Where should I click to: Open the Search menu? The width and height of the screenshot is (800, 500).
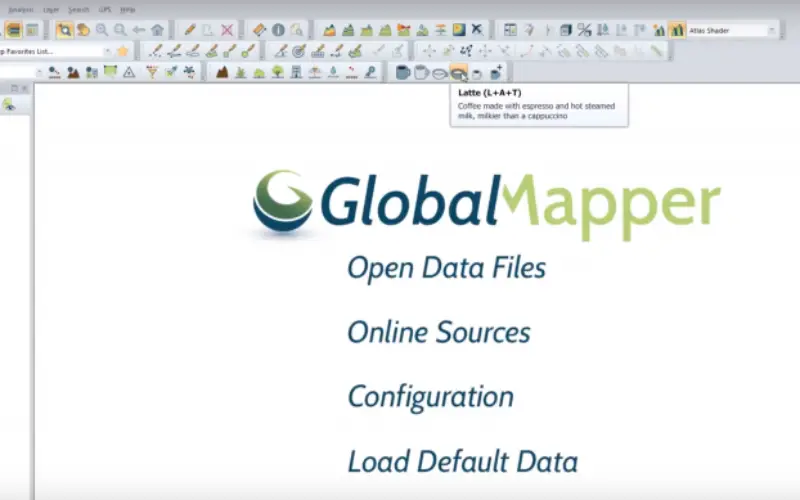click(79, 10)
